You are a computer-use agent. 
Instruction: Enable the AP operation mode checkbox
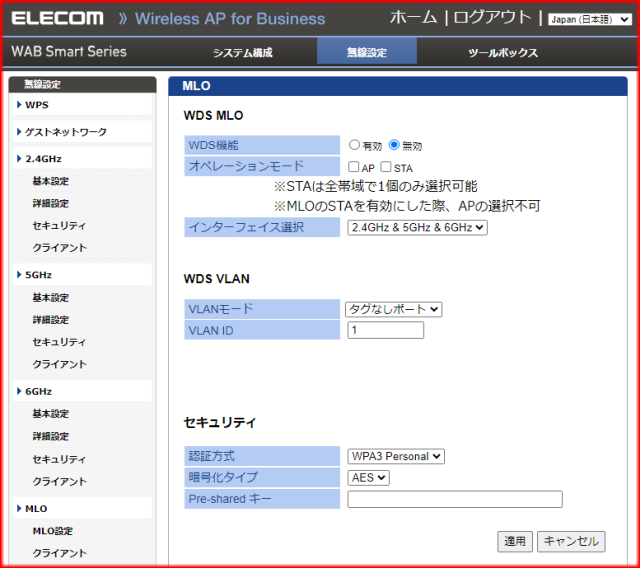click(354, 167)
